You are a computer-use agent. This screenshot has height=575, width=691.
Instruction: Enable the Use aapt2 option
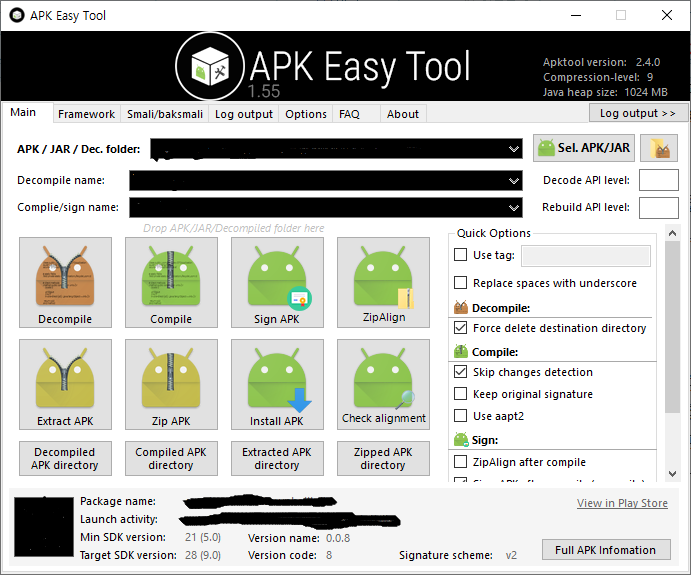(x=461, y=415)
